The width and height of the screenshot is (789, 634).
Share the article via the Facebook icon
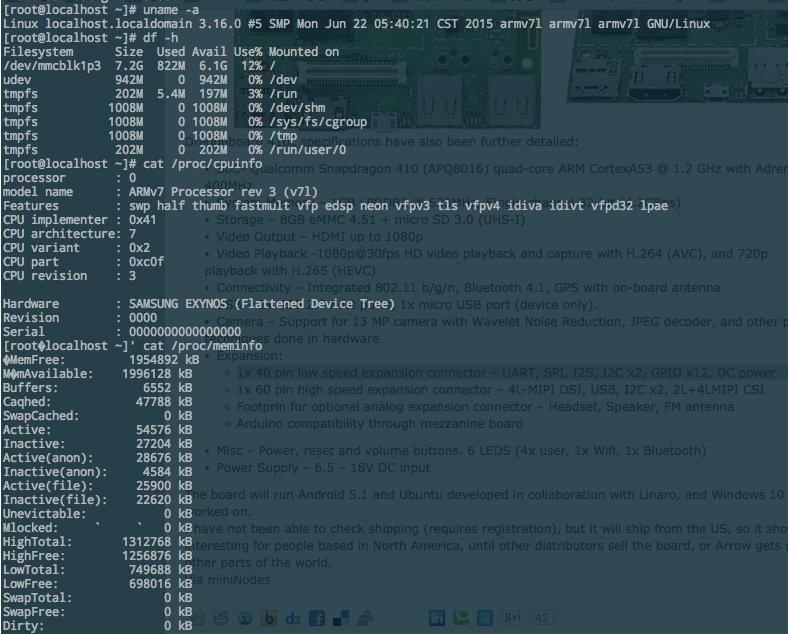(x=317, y=618)
